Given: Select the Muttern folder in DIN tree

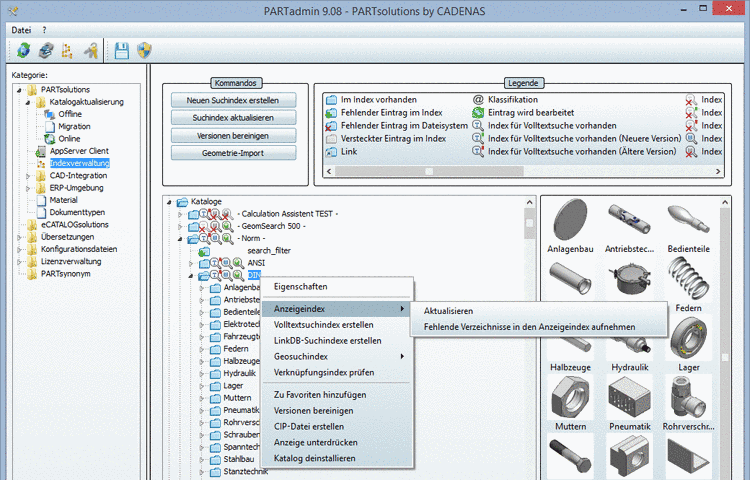Looking at the screenshot, I should [237, 398].
